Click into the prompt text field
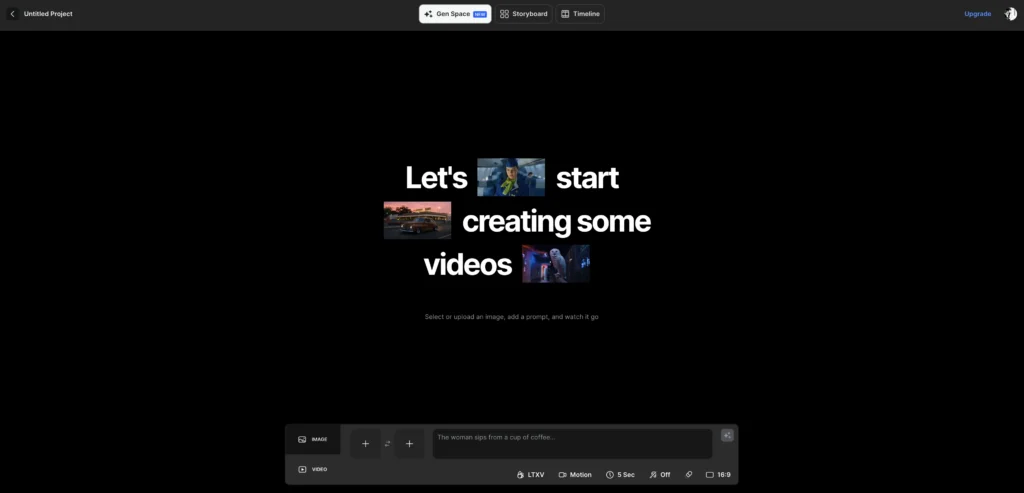Screen dimensions: 1024x493 click(572, 443)
